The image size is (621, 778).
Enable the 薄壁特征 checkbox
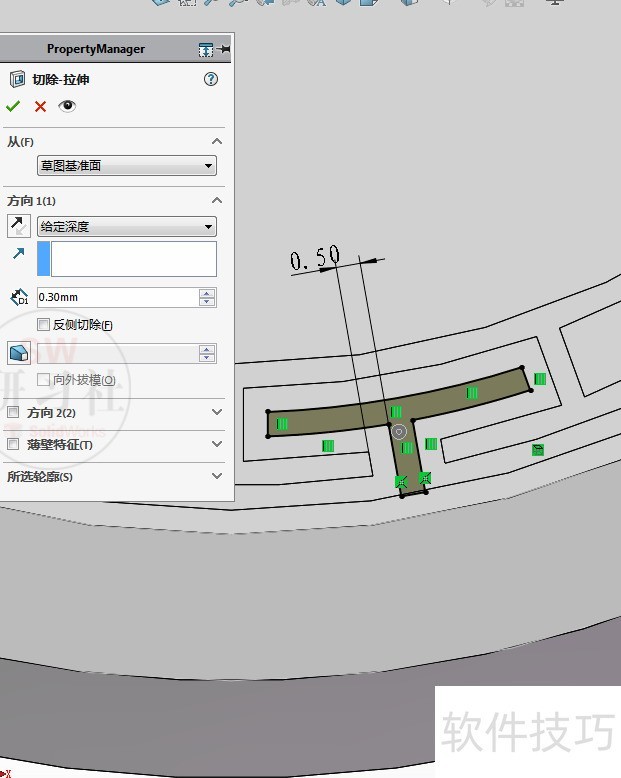point(13,444)
